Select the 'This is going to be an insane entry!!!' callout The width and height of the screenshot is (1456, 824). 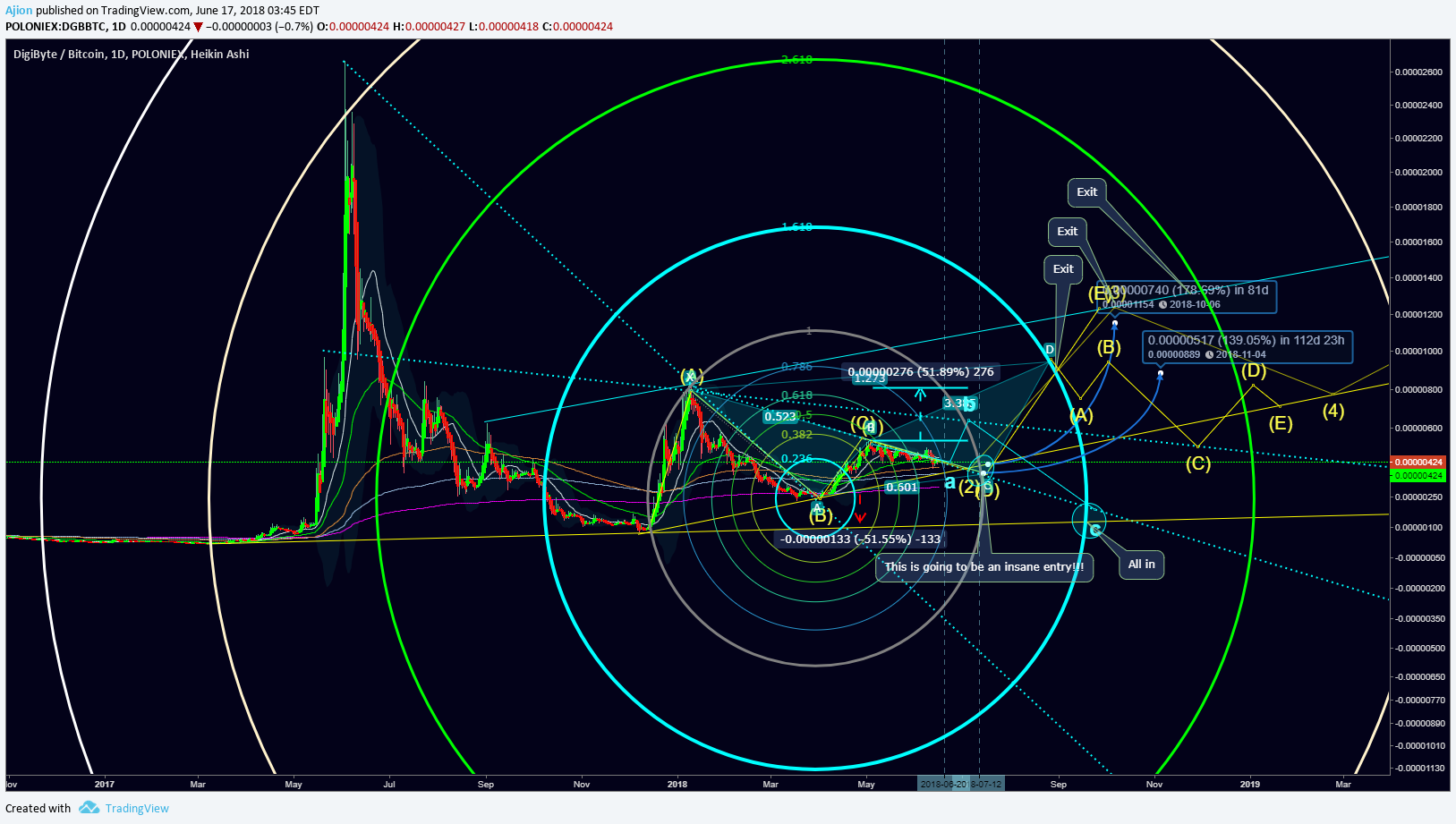[x=984, y=567]
